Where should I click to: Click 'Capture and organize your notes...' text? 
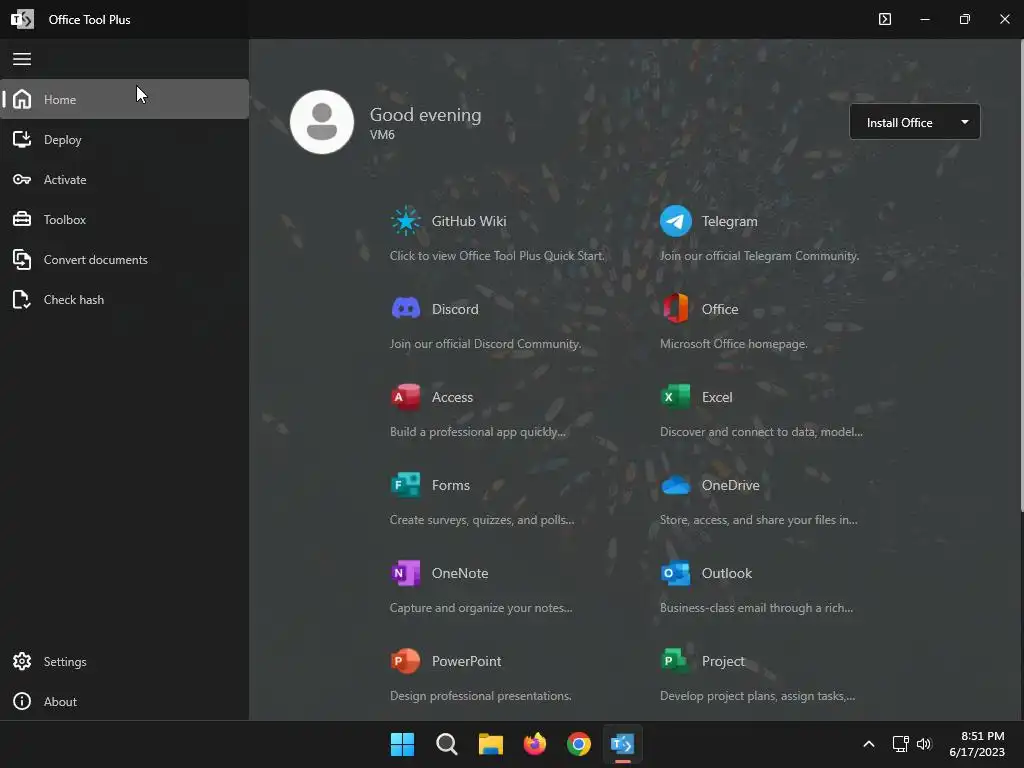coord(481,608)
